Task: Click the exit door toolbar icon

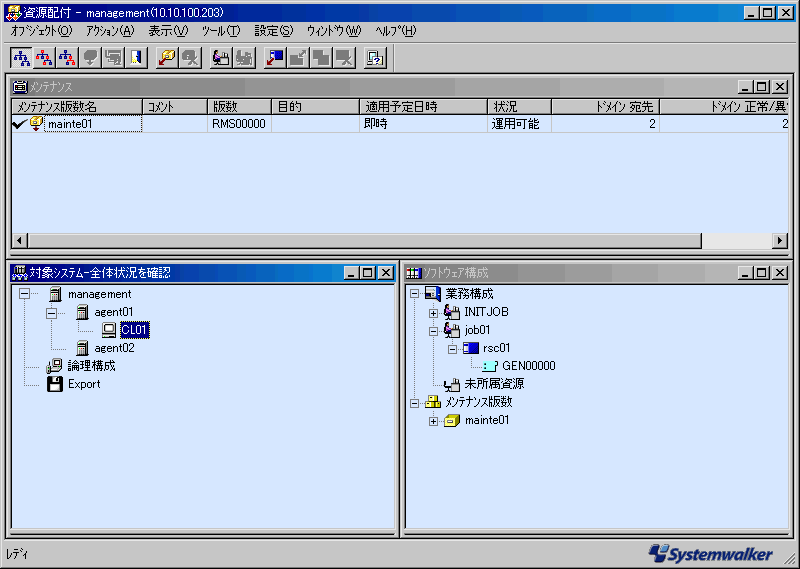Action: pos(136,58)
